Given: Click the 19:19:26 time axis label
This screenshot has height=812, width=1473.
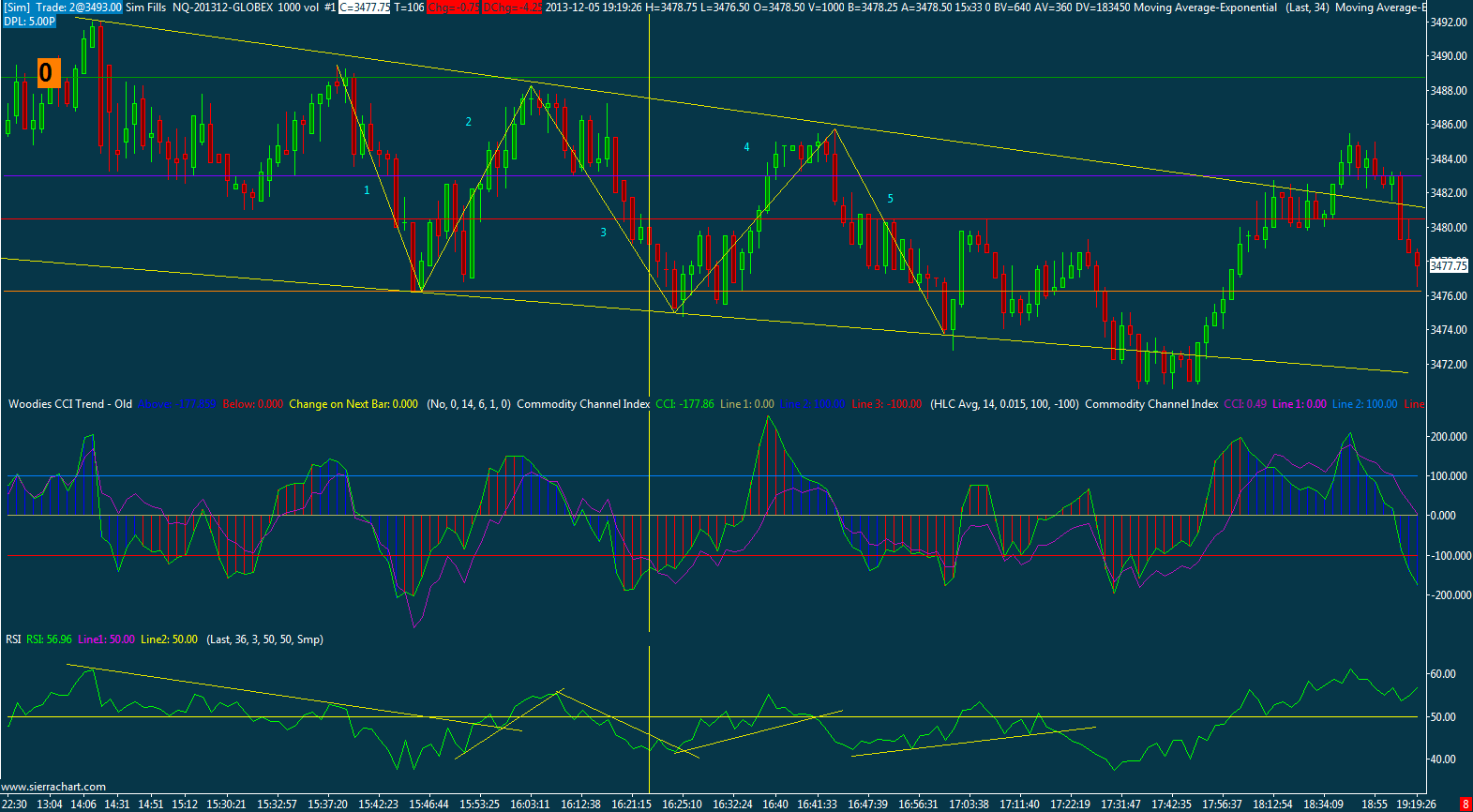Looking at the screenshot, I should point(1417,804).
